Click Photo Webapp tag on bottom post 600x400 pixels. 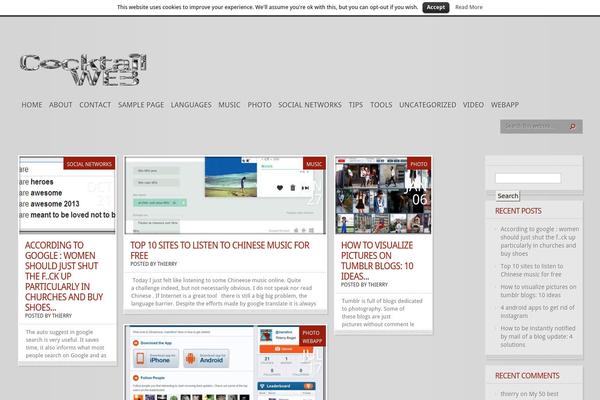pyautogui.click(x=312, y=337)
